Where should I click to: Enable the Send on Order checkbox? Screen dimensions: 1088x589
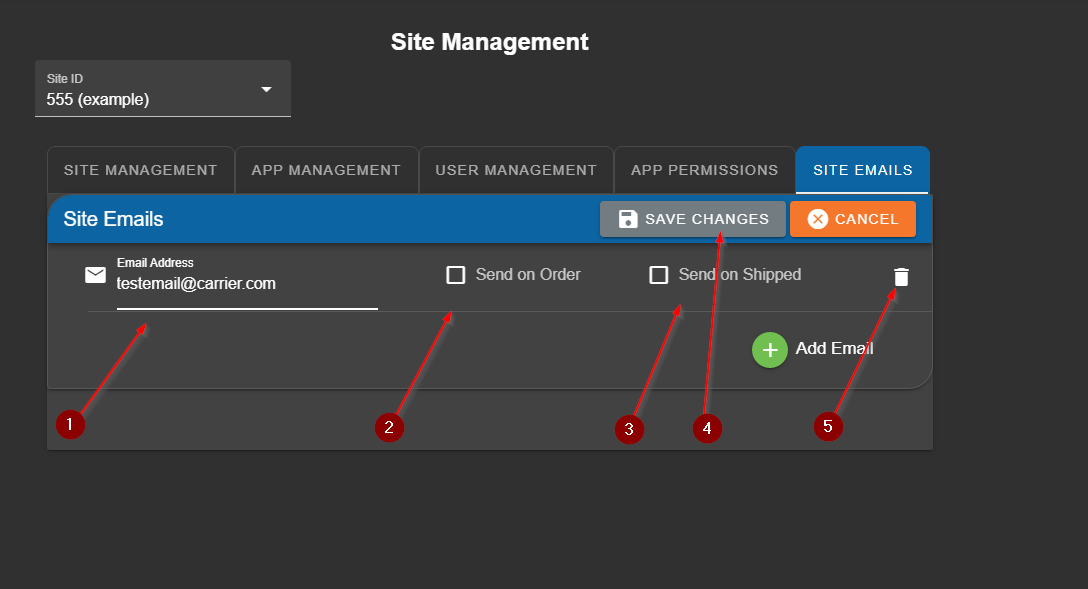pos(456,275)
